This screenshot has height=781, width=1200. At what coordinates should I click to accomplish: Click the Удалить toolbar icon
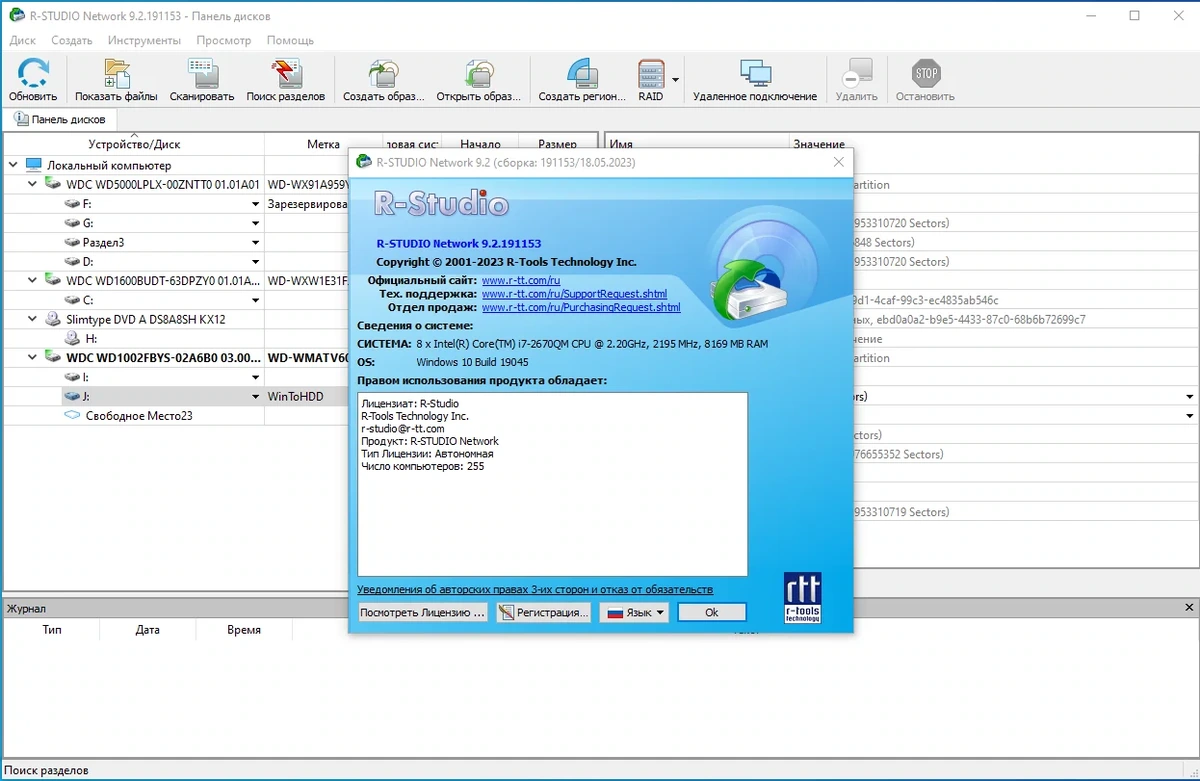pyautogui.click(x=856, y=74)
